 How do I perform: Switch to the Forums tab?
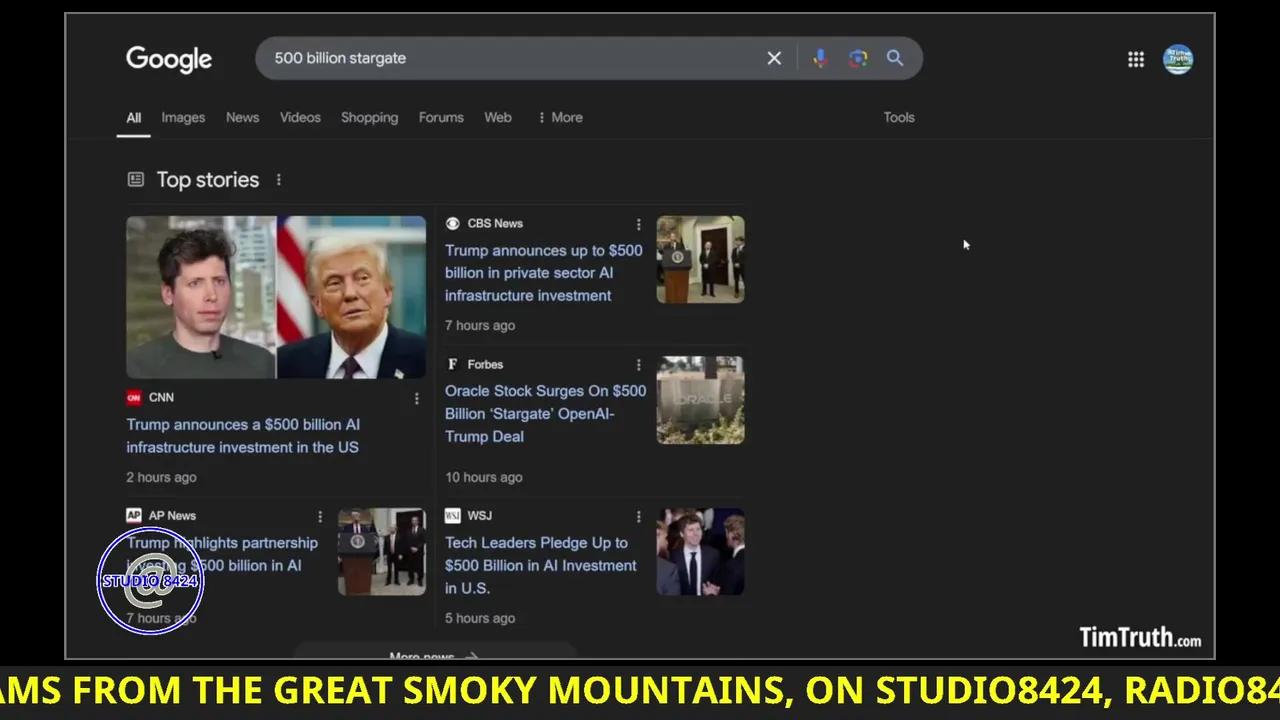[x=441, y=117]
